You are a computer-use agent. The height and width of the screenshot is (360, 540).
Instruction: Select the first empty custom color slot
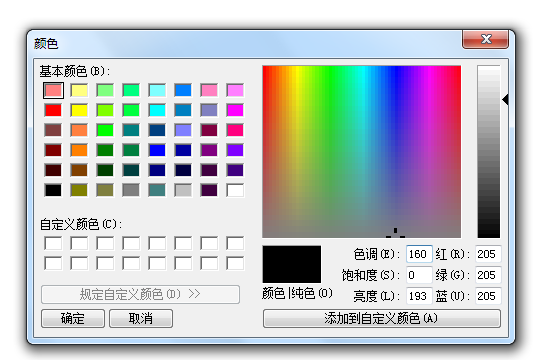click(53, 243)
